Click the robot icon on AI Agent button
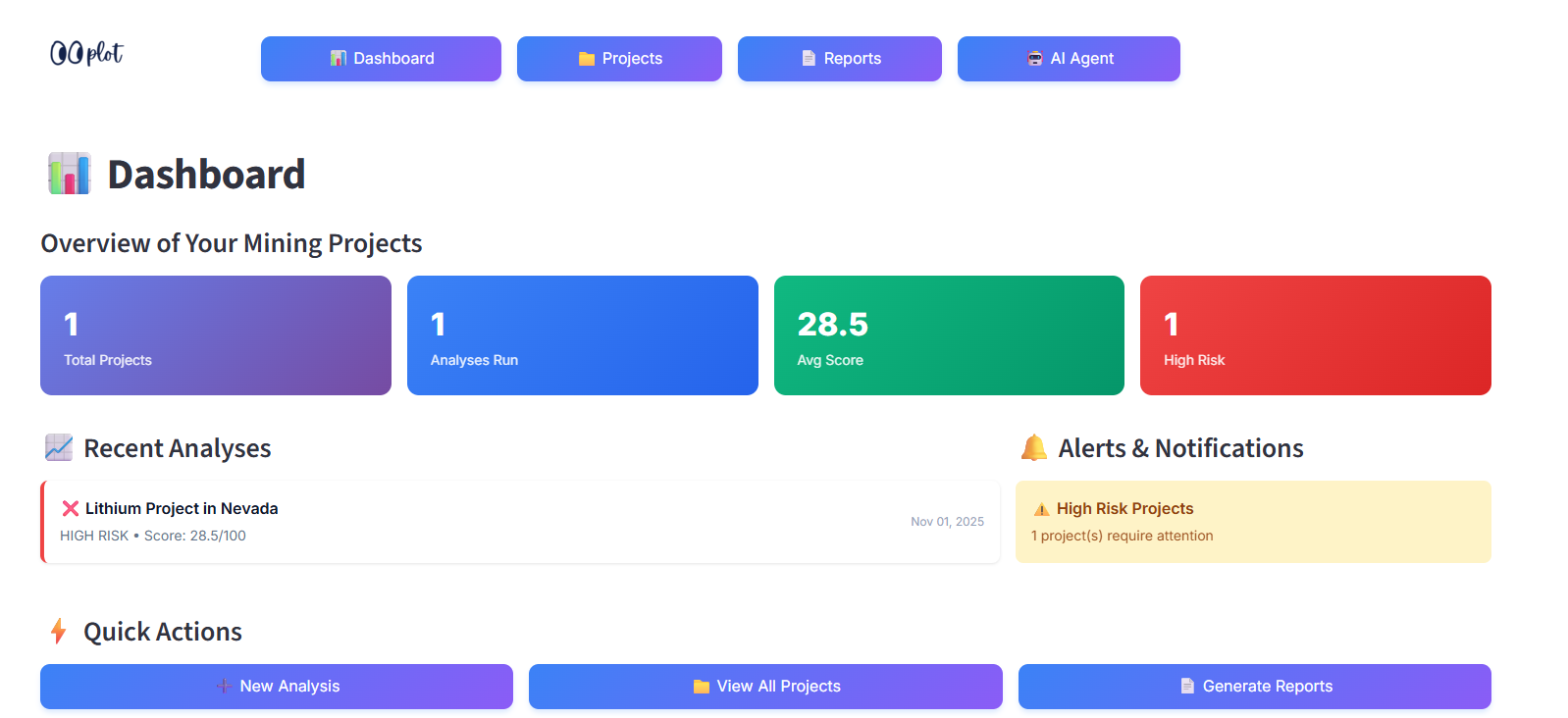The width and height of the screenshot is (1568, 718). (x=1035, y=59)
